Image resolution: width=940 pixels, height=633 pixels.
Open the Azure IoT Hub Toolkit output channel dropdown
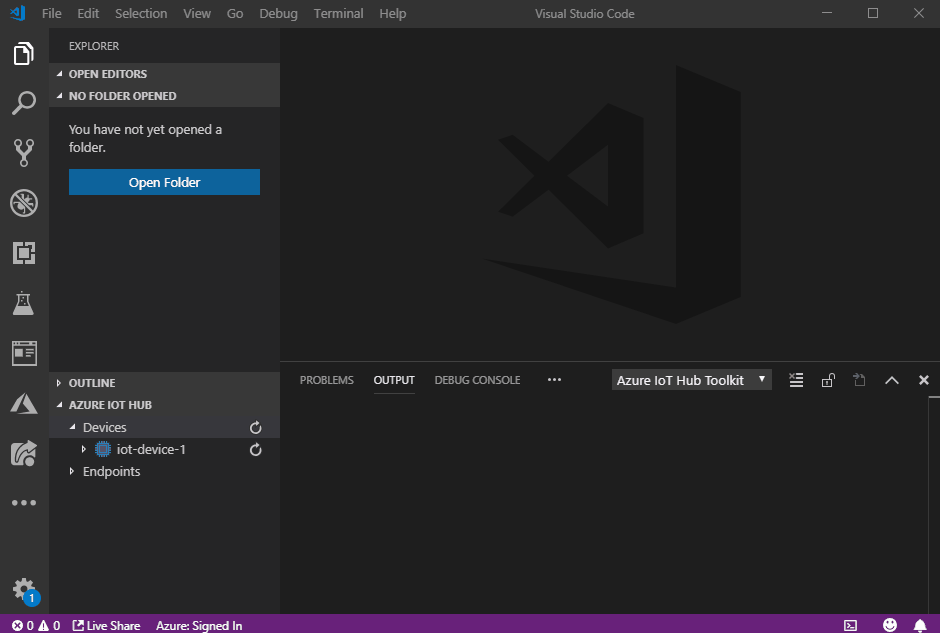(691, 380)
